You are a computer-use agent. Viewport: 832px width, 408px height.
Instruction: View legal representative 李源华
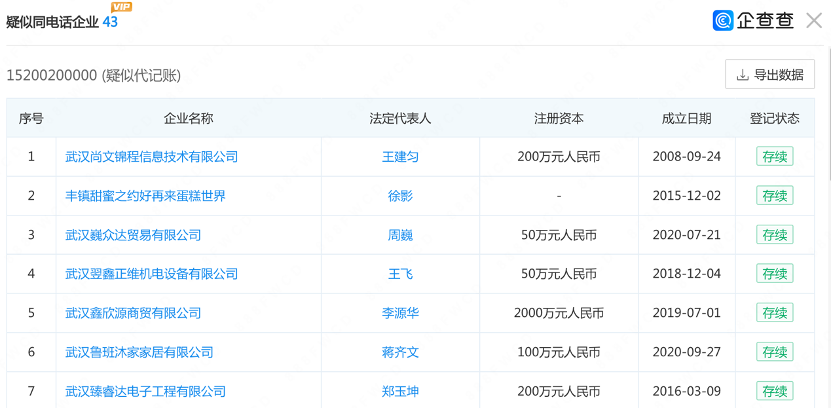click(401, 313)
